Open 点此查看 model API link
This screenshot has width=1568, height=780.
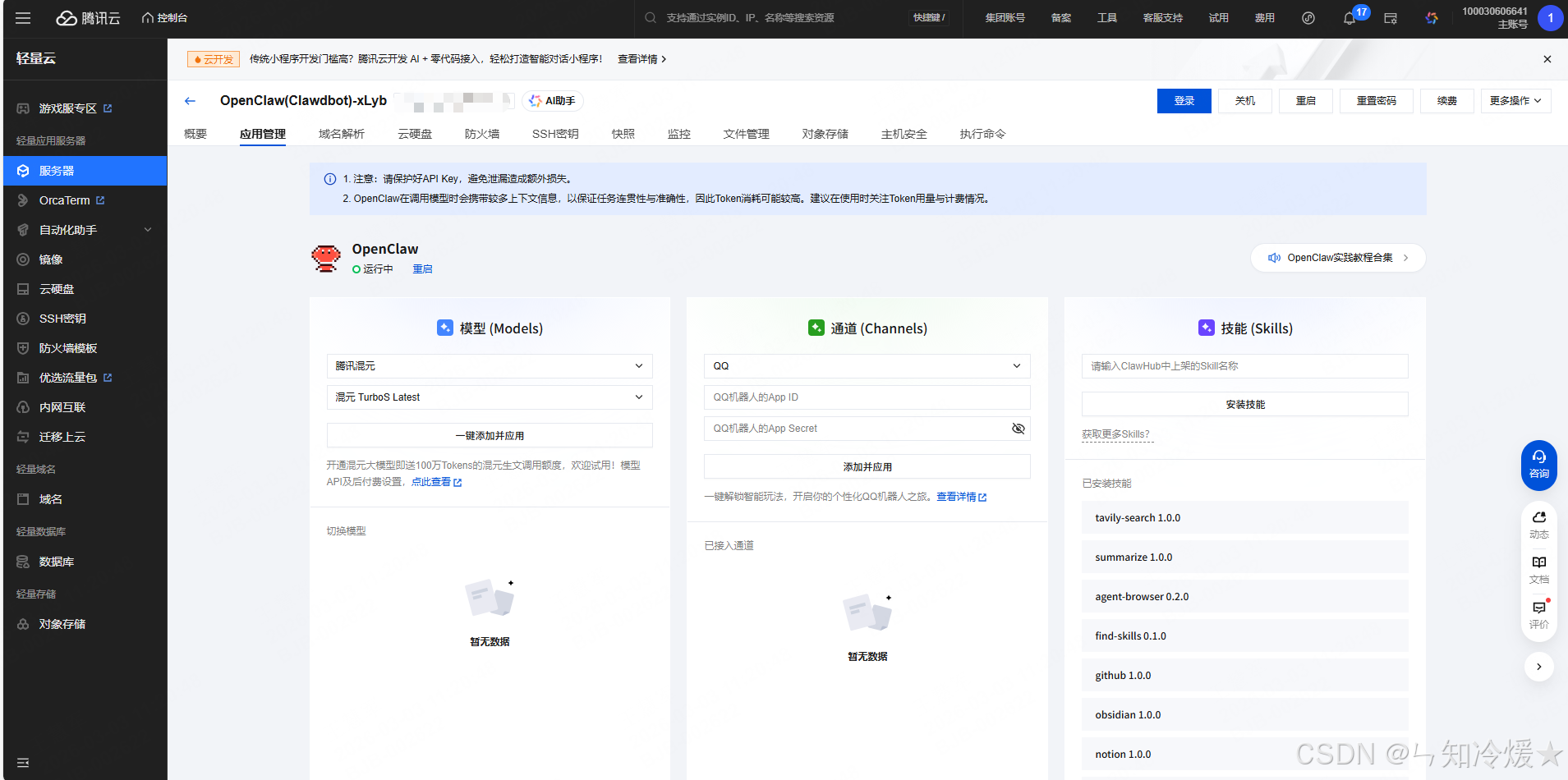point(436,483)
